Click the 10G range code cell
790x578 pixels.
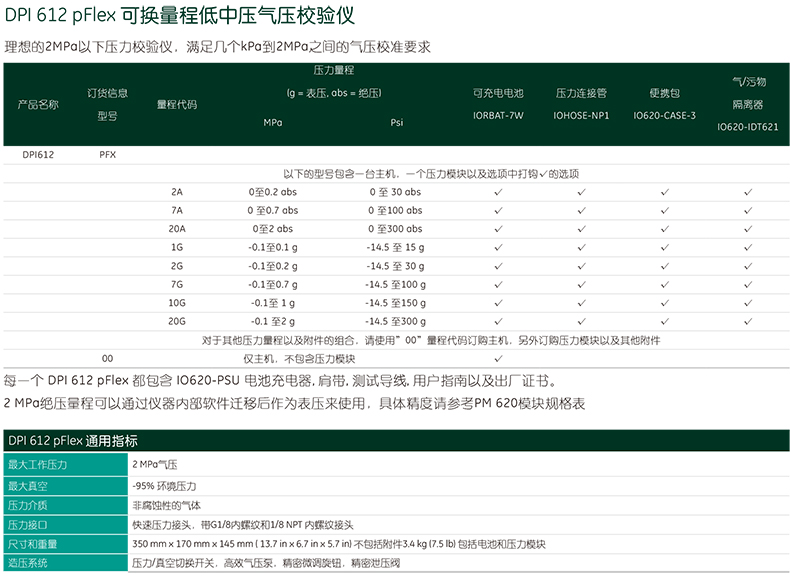(177, 302)
